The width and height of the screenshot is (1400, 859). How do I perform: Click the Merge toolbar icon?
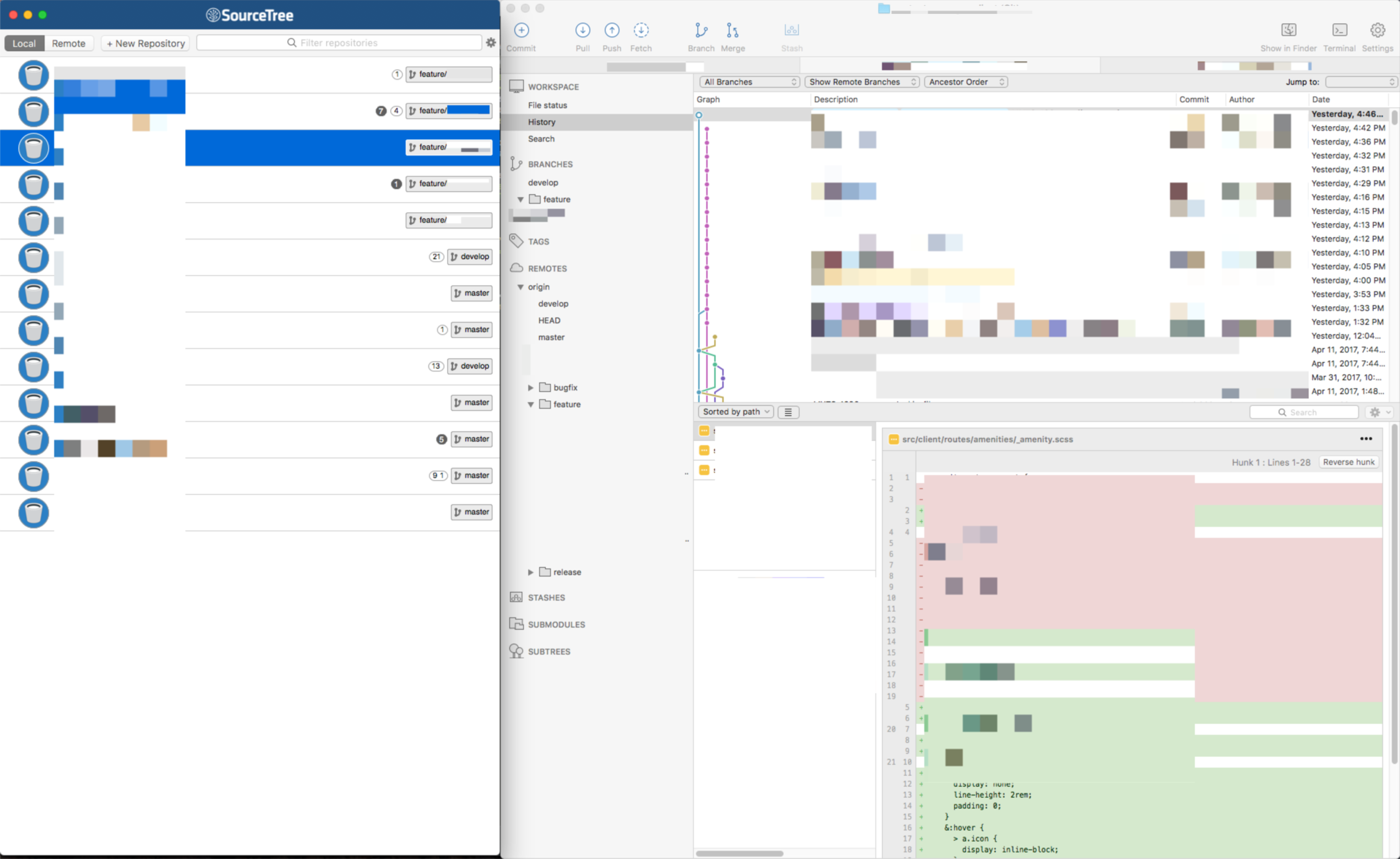pyautogui.click(x=732, y=30)
